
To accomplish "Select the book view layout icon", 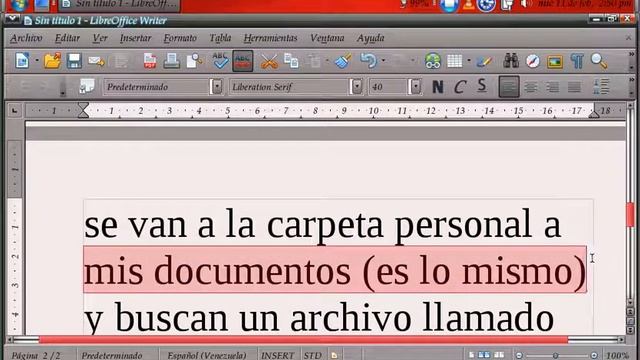I will pos(499,355).
